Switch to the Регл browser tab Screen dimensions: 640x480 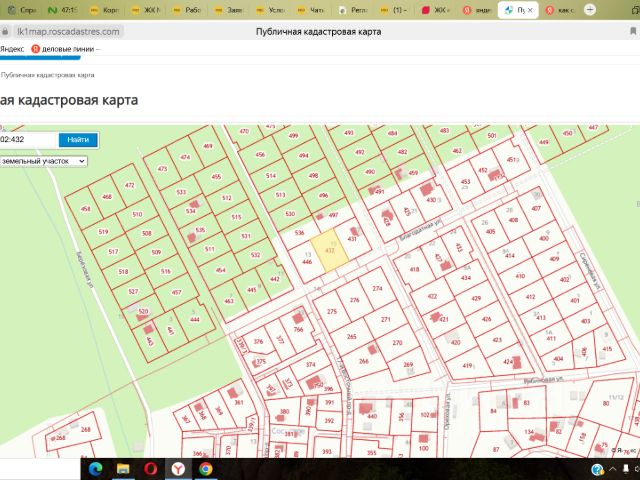point(353,10)
